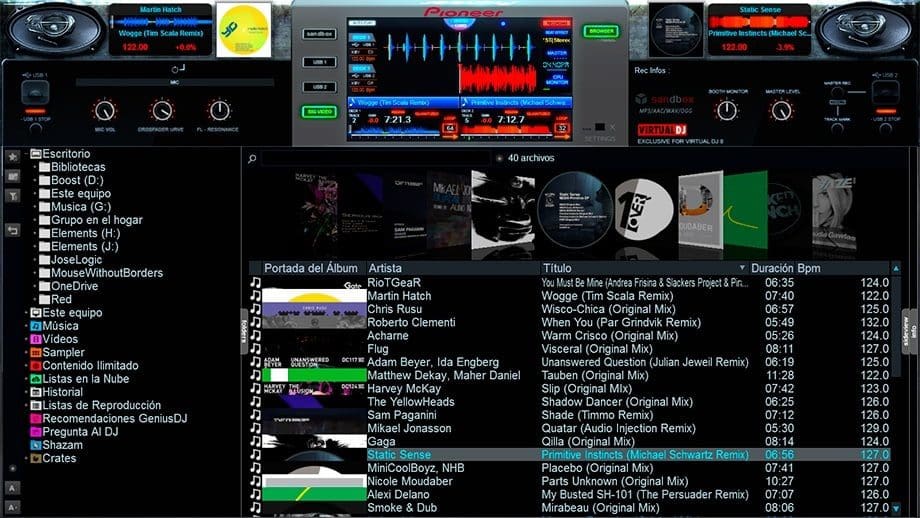Decrease font size with the lower A- button
This screenshot has height=518, width=920.
coord(12,507)
